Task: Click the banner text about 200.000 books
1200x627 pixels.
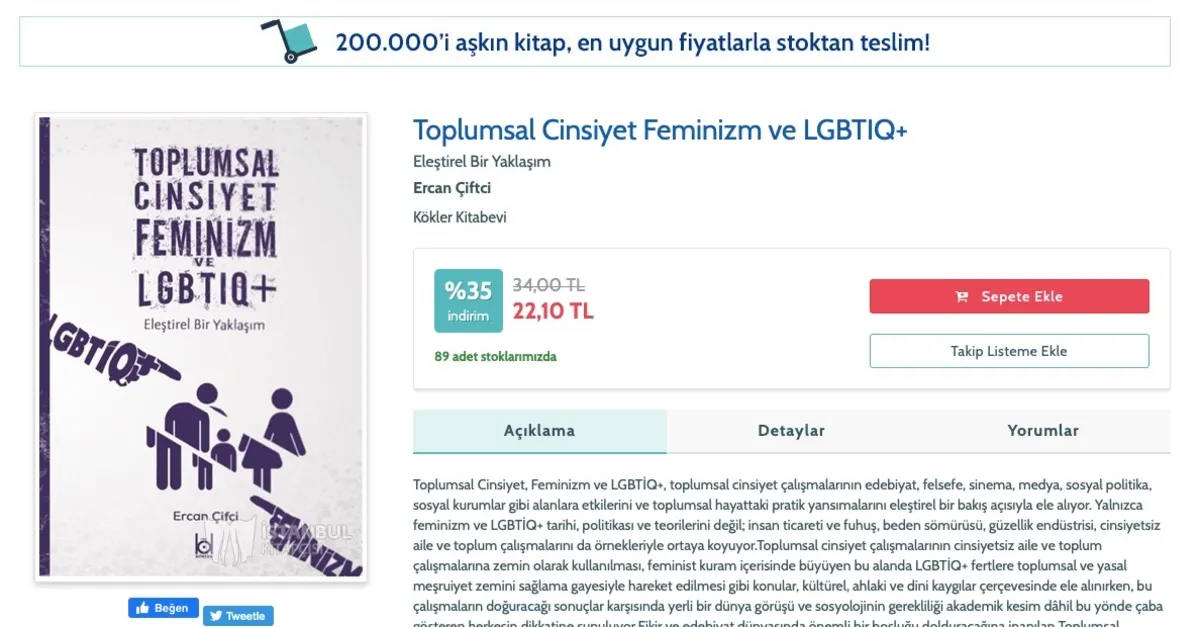Action: pyautogui.click(x=632, y=42)
